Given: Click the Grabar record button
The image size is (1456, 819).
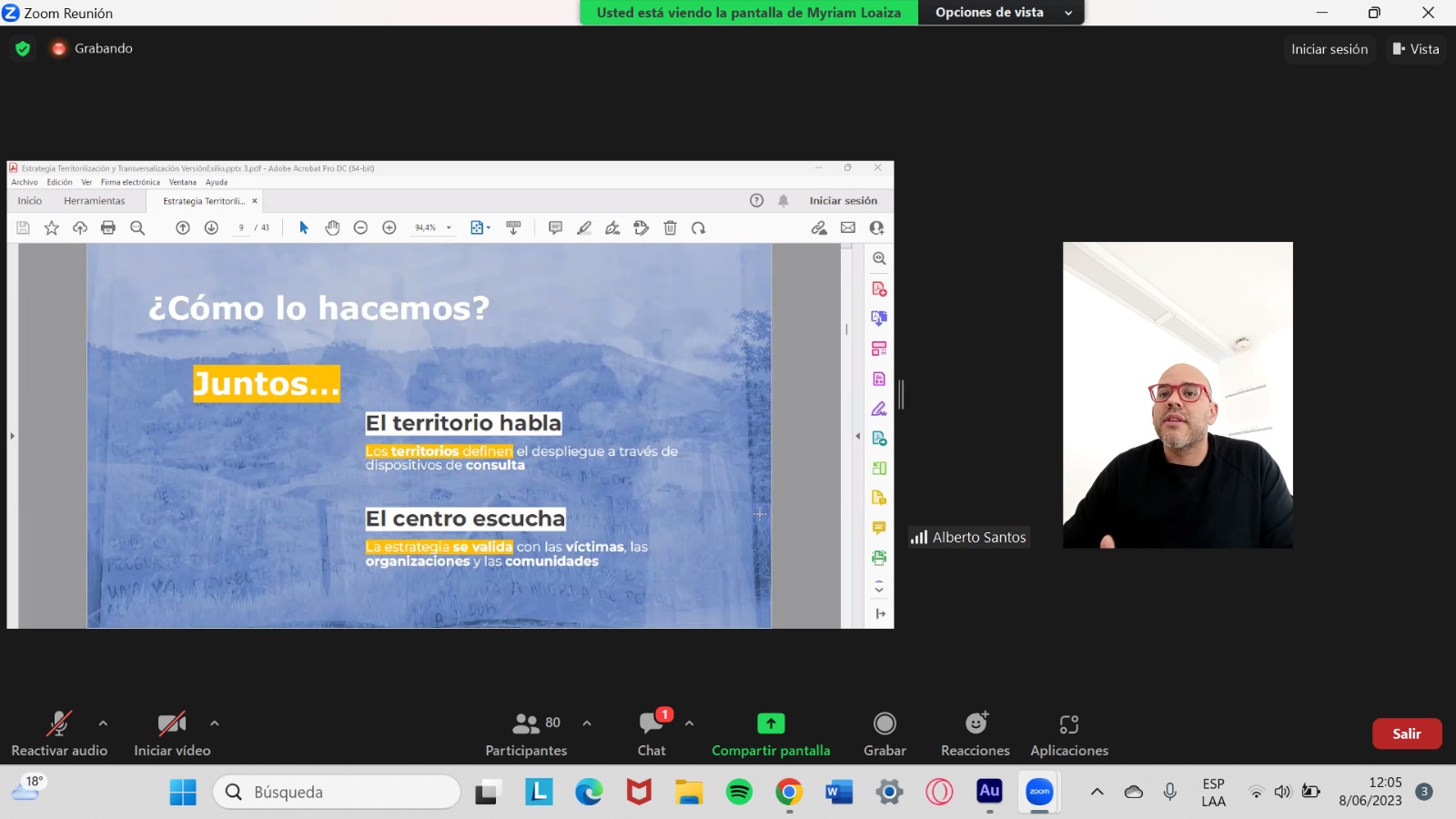Looking at the screenshot, I should click(x=885, y=733).
